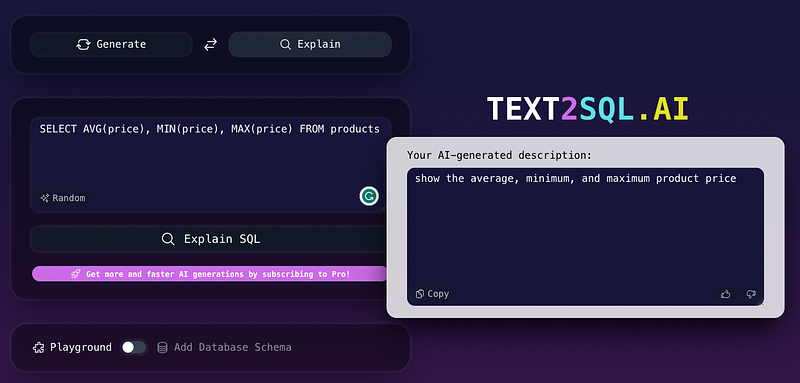
Task: Click the database icon beside Add Database Schema
Action: [x=162, y=348]
